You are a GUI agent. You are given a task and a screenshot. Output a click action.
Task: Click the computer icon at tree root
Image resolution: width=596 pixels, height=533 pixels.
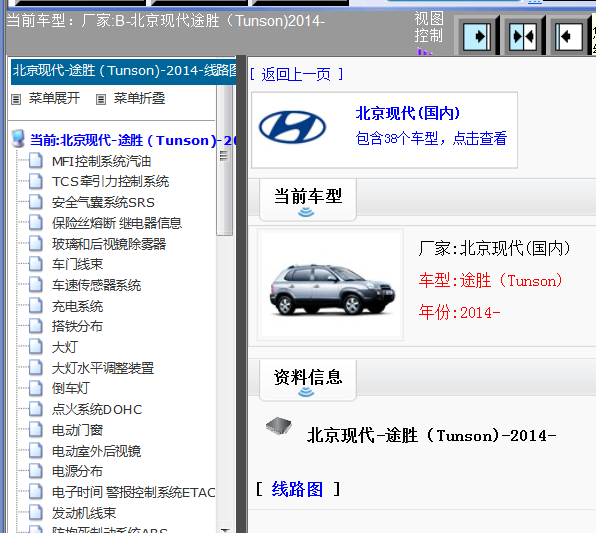[18, 139]
